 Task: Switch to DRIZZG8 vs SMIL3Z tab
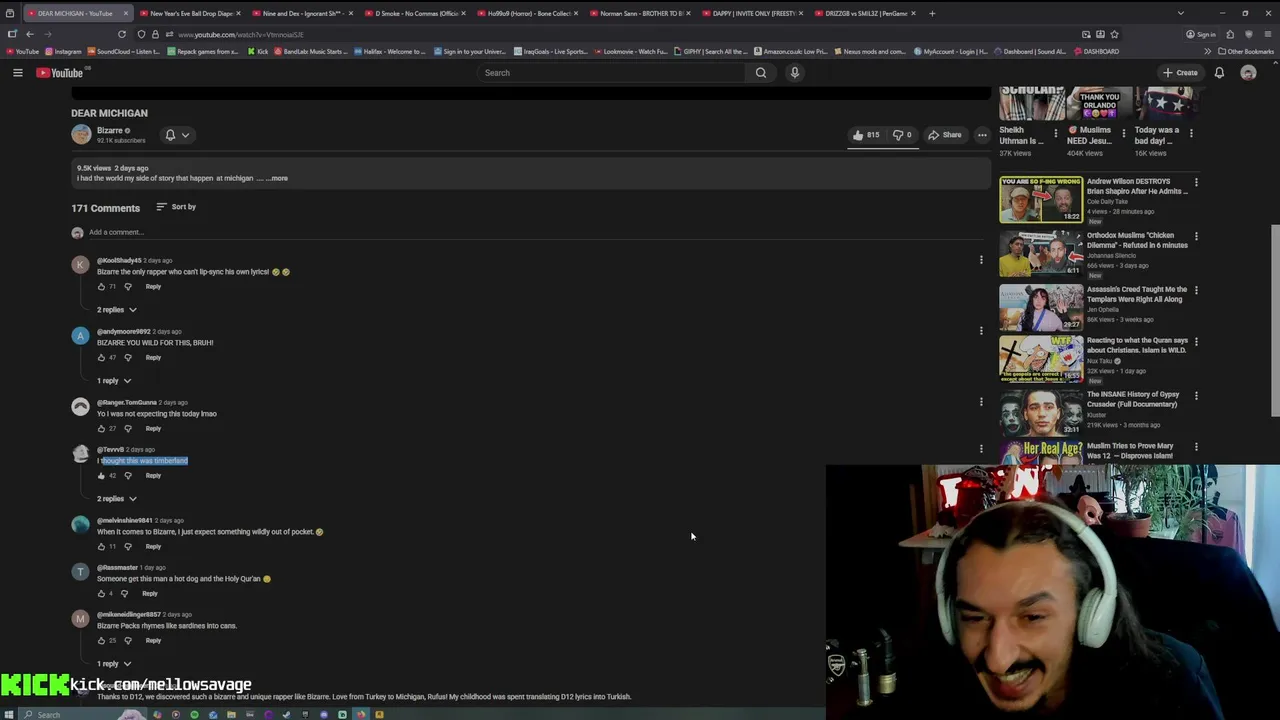pos(864,13)
